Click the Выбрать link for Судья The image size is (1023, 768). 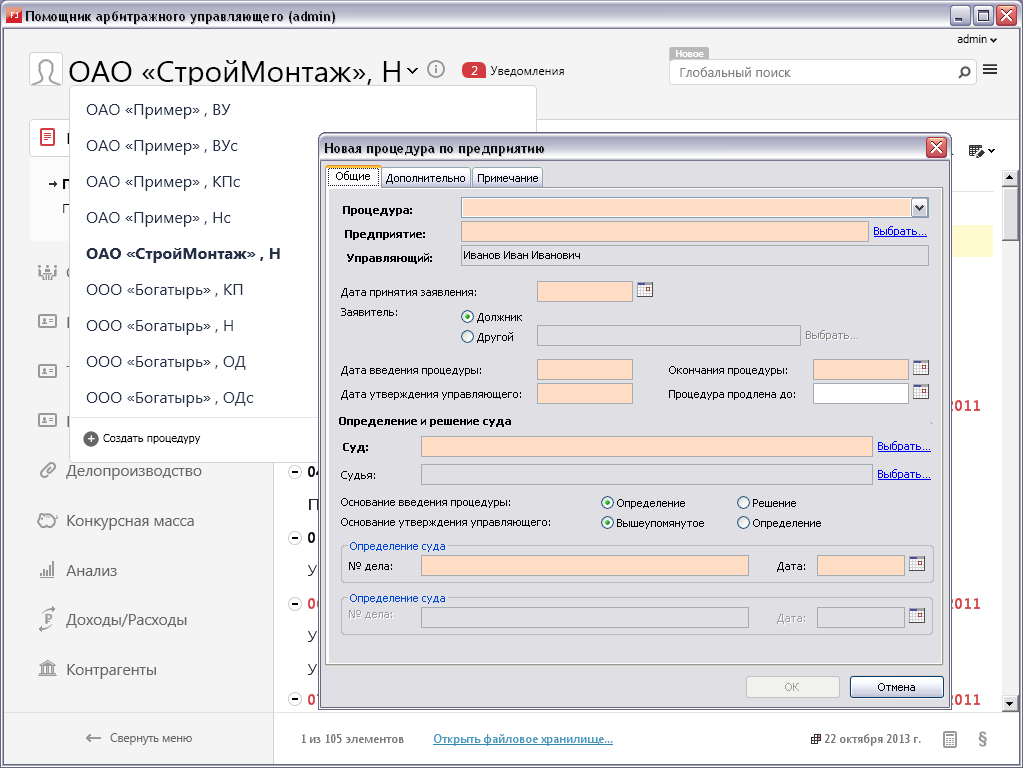pyautogui.click(x=904, y=474)
